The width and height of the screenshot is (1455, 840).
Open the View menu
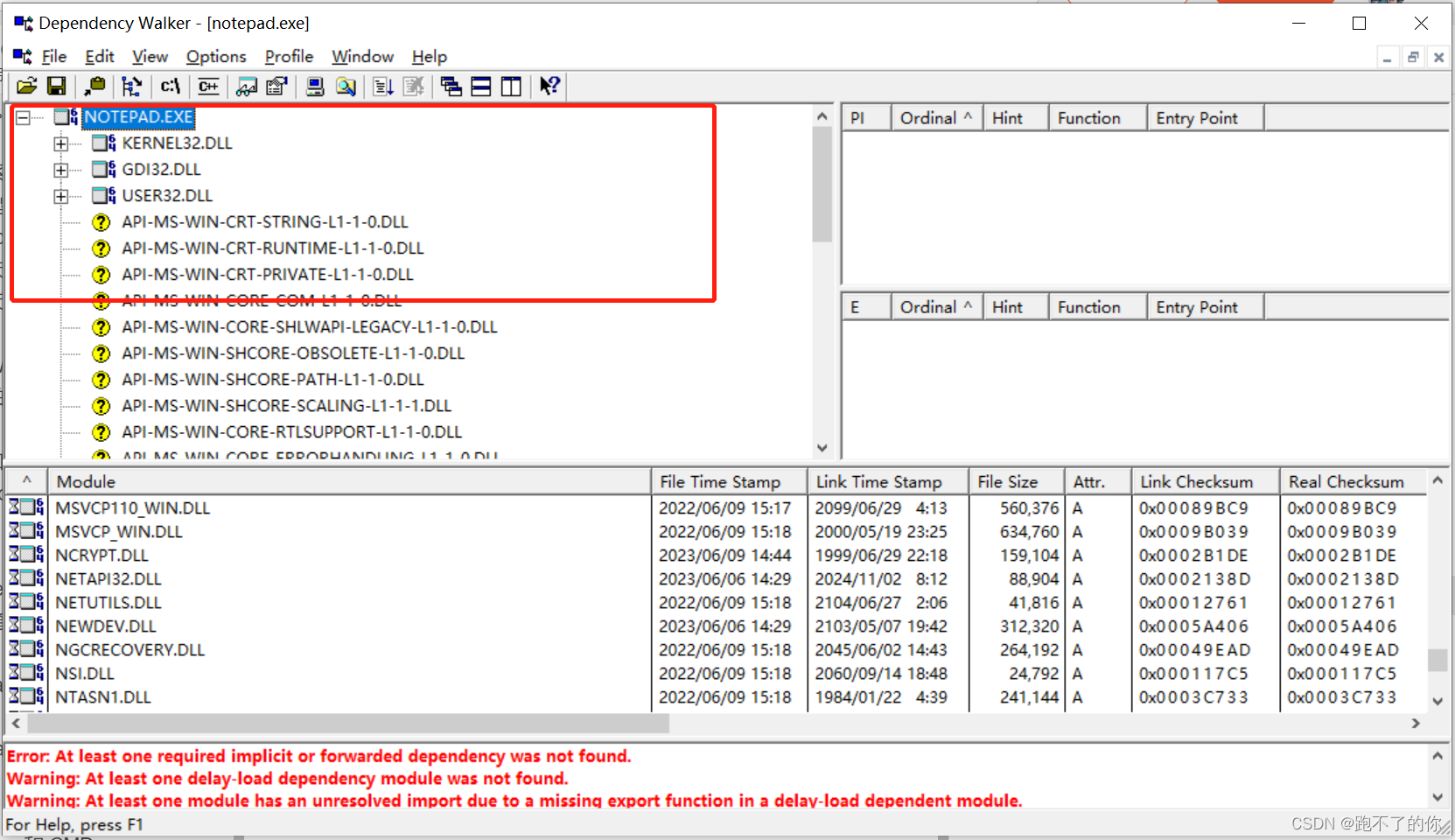(150, 56)
